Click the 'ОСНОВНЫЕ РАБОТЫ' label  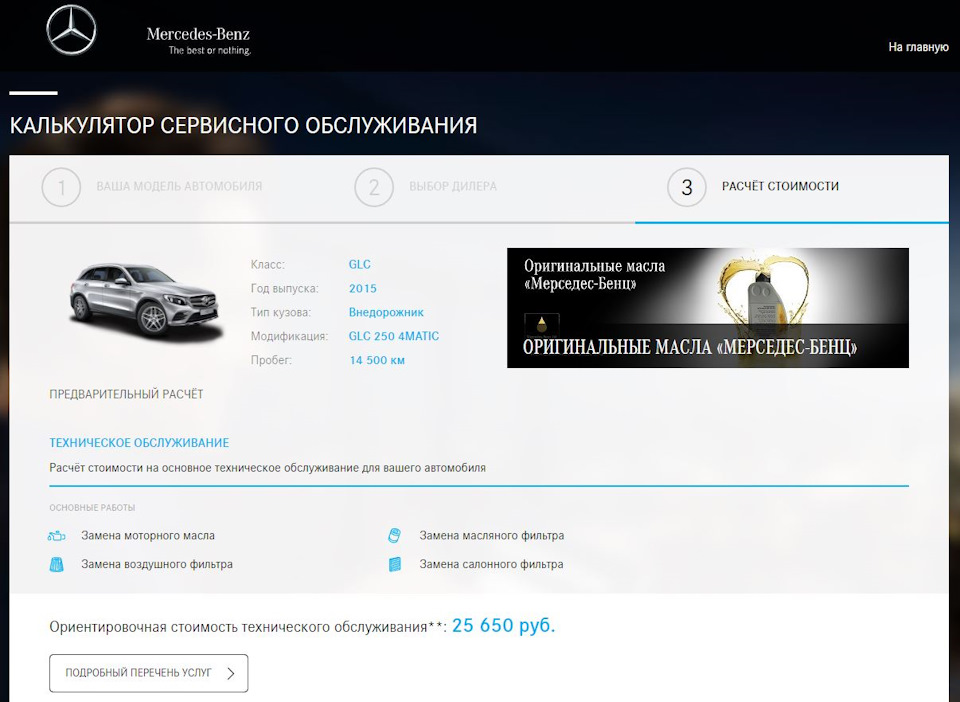[x=92, y=507]
